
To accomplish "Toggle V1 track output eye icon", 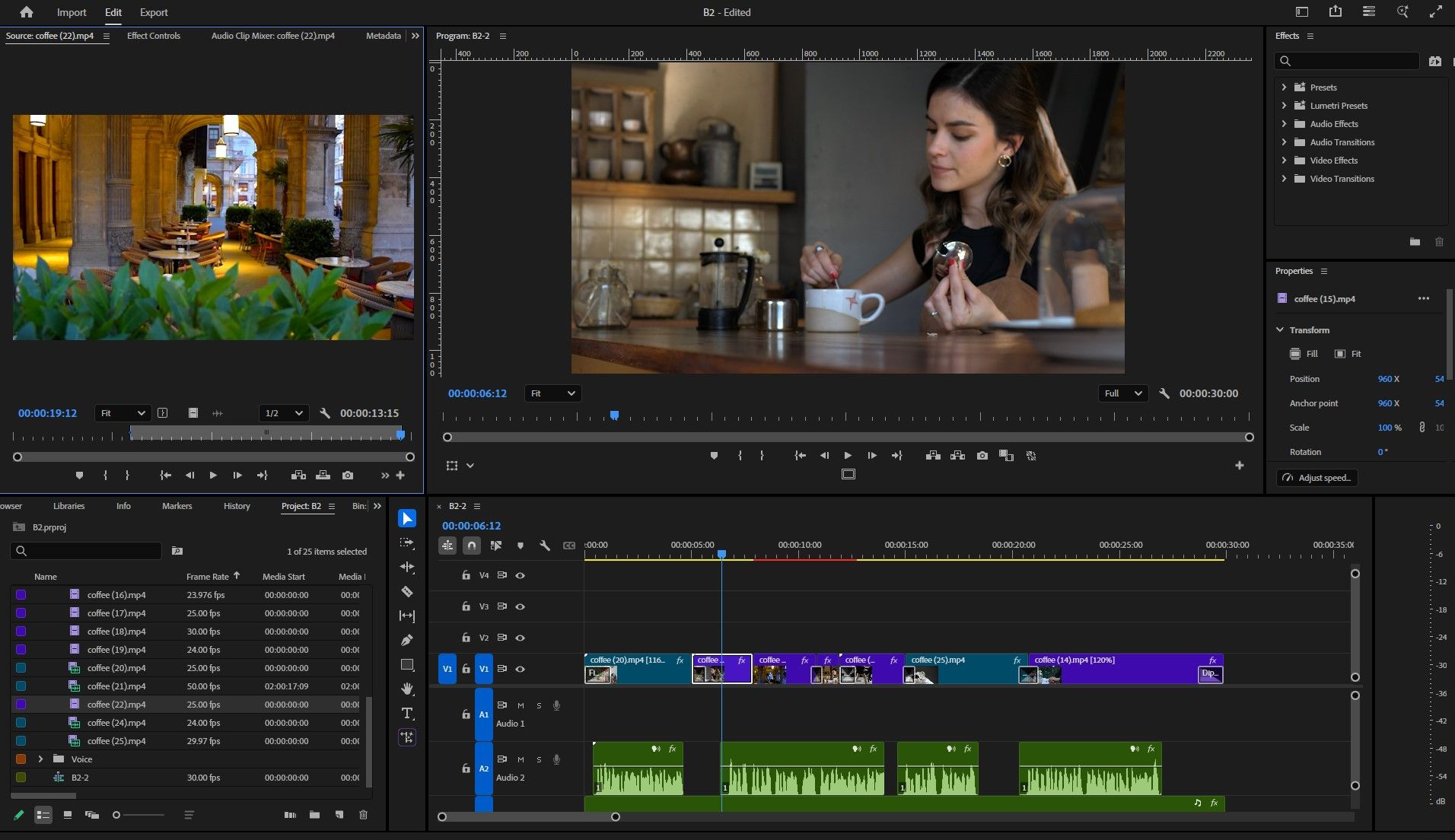I will (521, 669).
